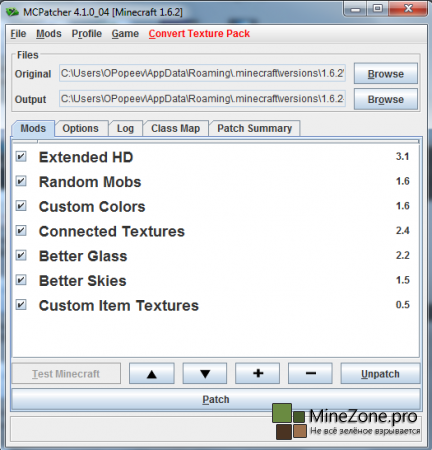Image resolution: width=432 pixels, height=450 pixels.
Task: Switch to the Mods tab
Action: pos(33,128)
